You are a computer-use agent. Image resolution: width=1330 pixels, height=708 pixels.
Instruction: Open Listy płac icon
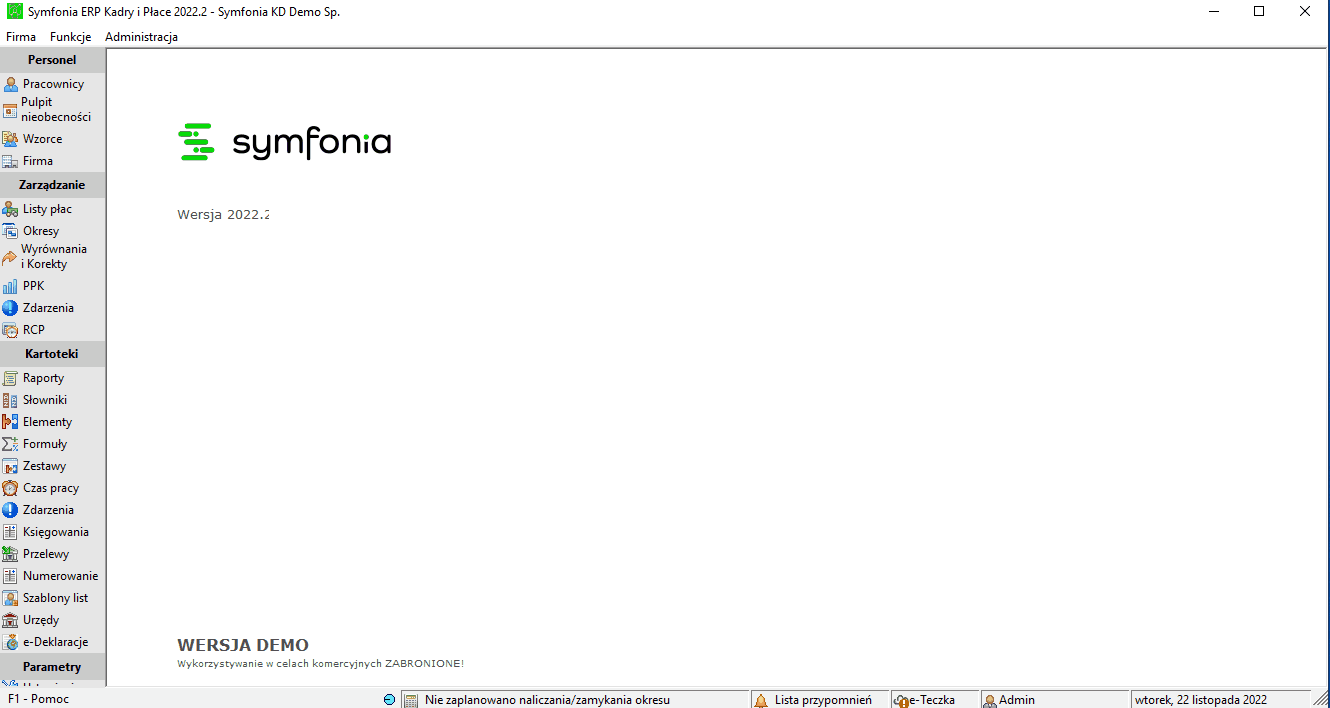tap(11, 209)
